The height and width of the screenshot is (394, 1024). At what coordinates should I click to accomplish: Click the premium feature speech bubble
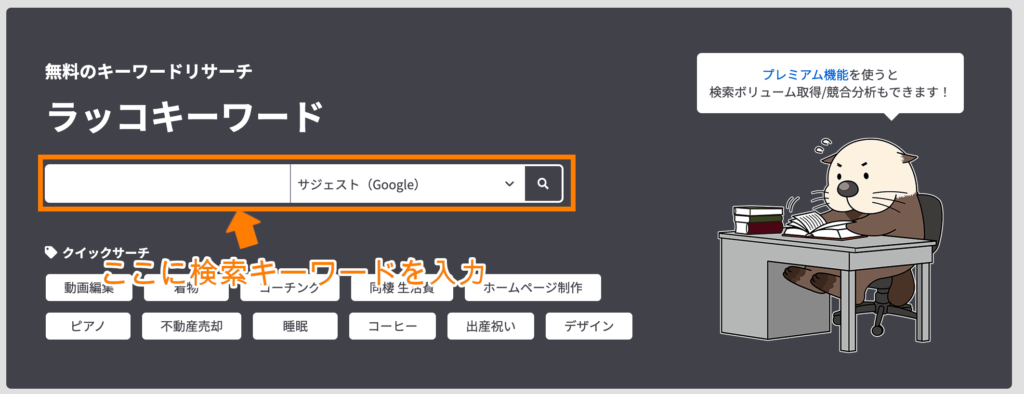[x=829, y=83]
